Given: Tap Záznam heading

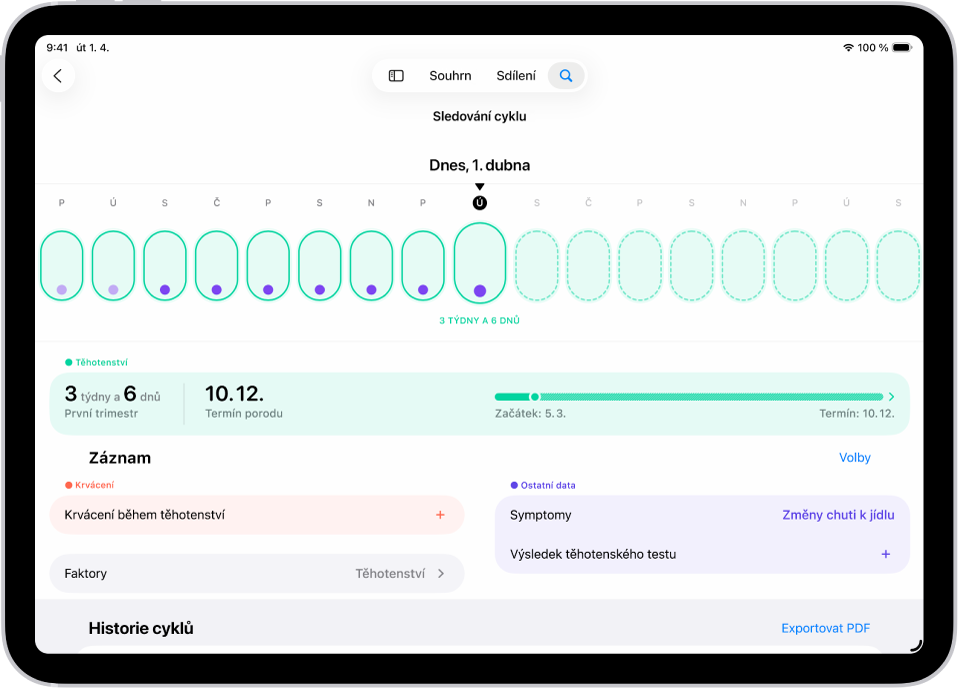Looking at the screenshot, I should point(120,458).
